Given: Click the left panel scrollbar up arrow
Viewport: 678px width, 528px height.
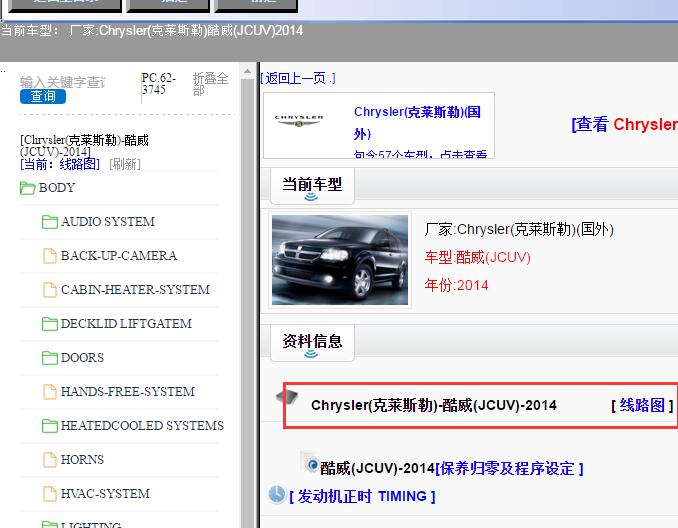Looking at the screenshot, I should coord(247,71).
